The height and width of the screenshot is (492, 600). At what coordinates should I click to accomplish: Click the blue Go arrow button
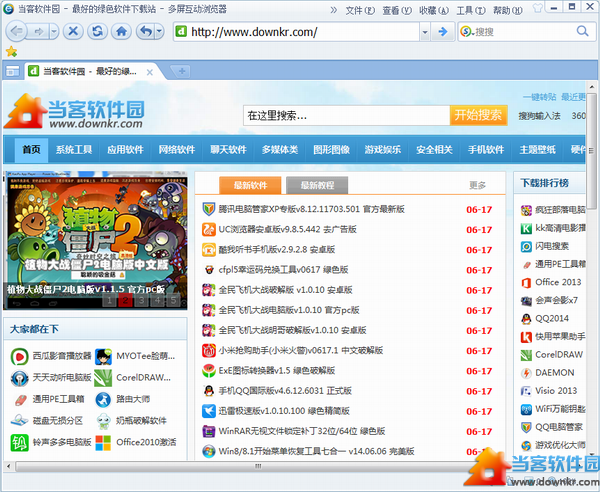click(442, 32)
